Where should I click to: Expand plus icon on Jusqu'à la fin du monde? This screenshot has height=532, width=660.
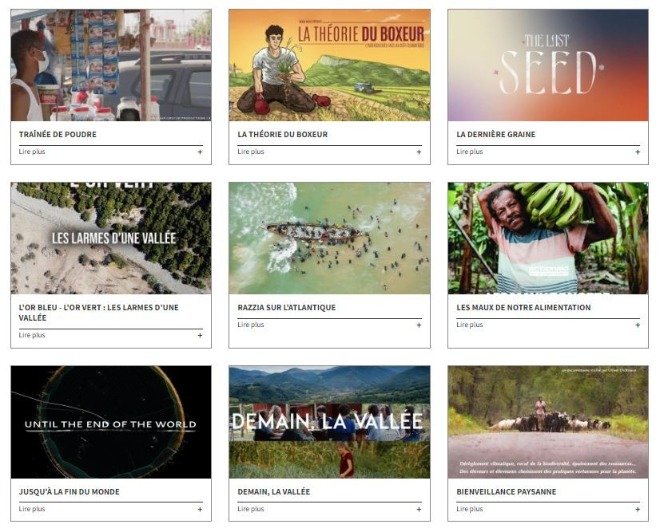point(200,509)
